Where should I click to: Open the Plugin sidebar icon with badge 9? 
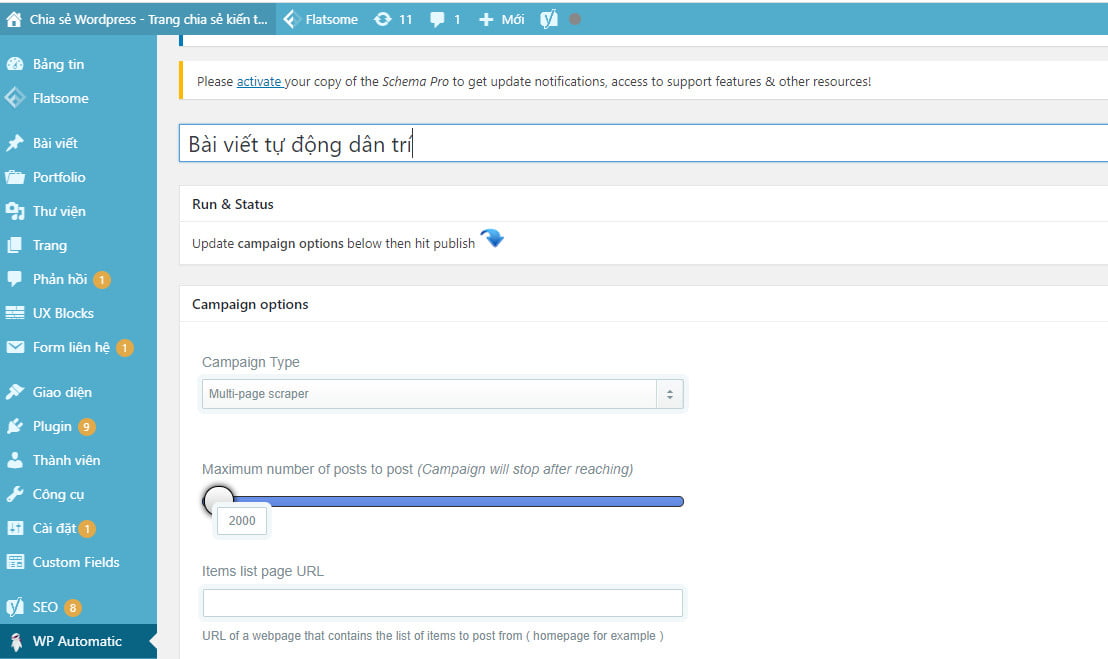14,426
